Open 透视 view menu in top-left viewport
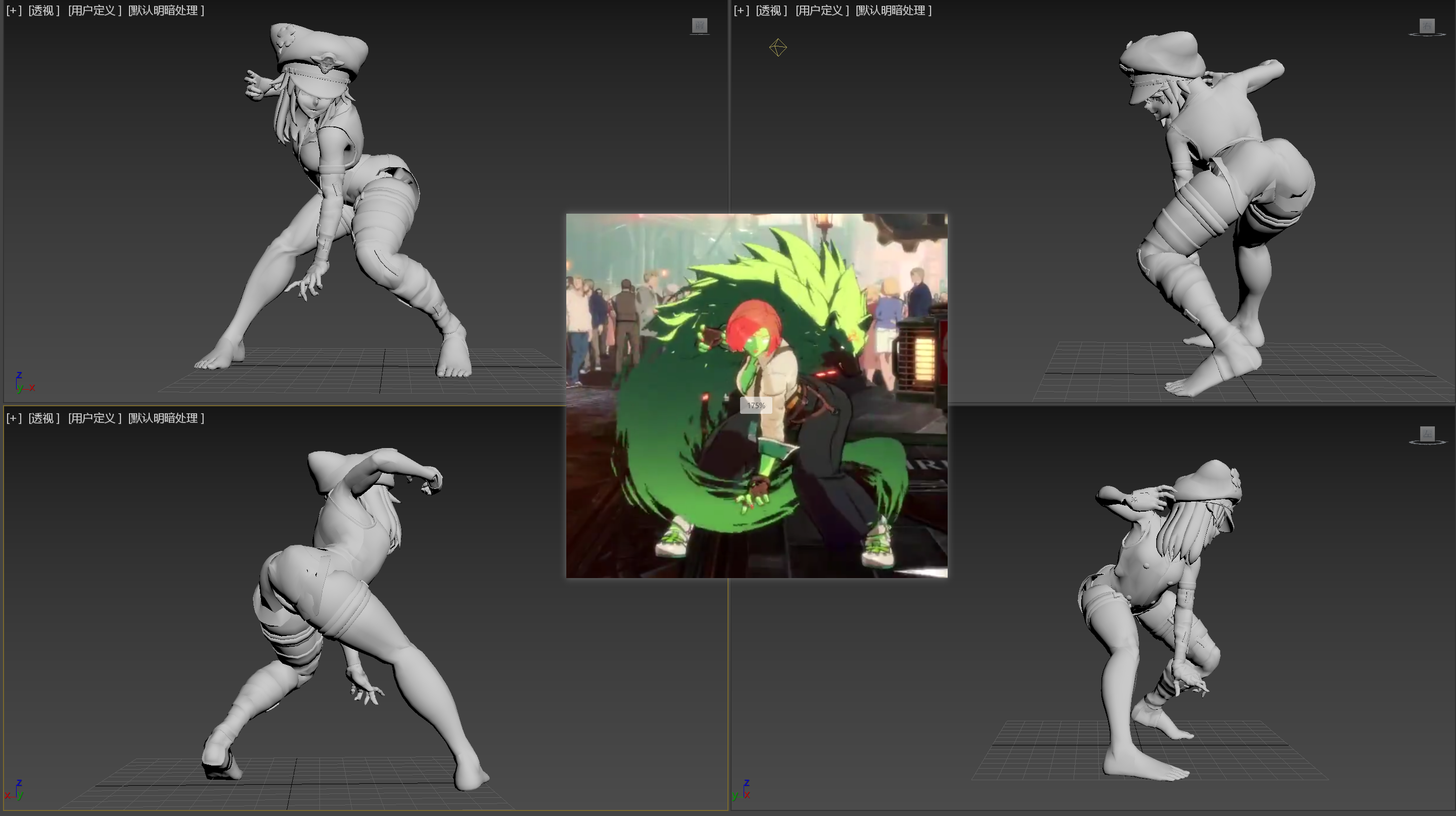Image resolution: width=1456 pixels, height=816 pixels. click(x=43, y=10)
